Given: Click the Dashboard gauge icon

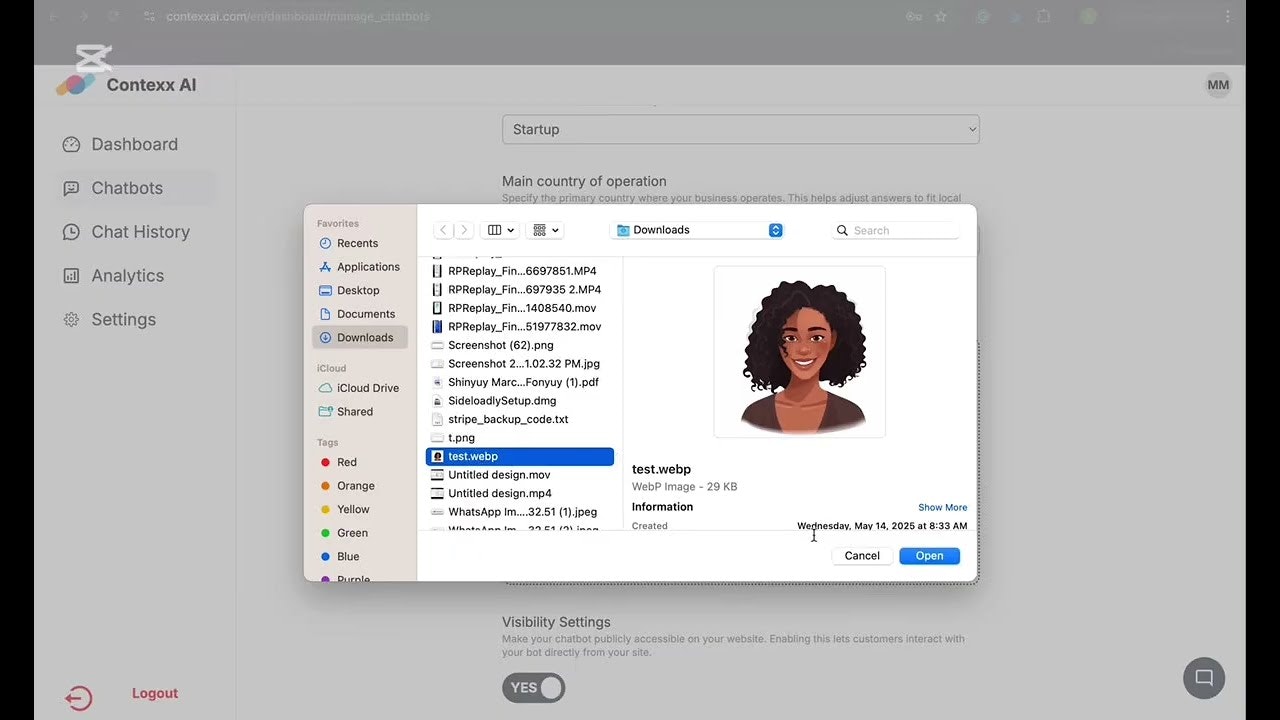Looking at the screenshot, I should (71, 144).
